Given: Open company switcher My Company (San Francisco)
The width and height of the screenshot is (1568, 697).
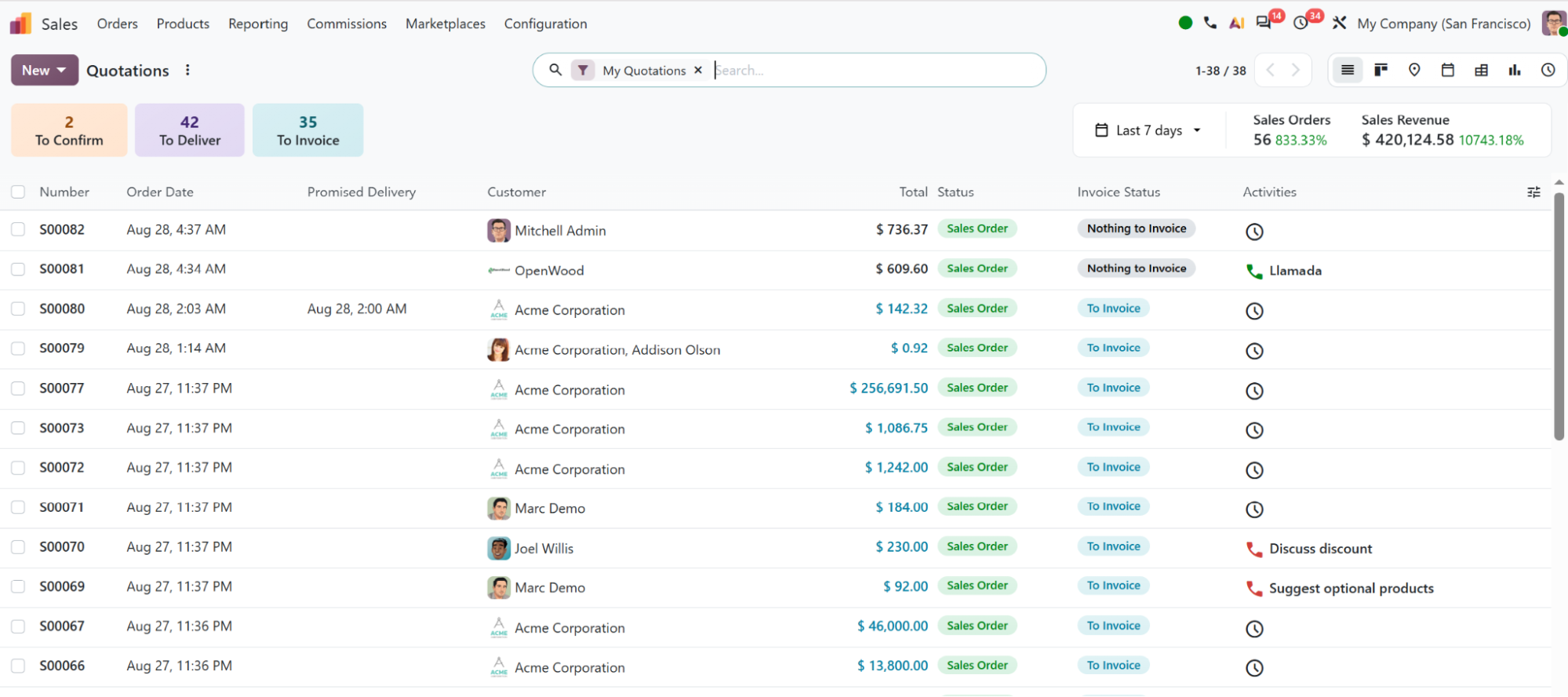Looking at the screenshot, I should point(1443,24).
